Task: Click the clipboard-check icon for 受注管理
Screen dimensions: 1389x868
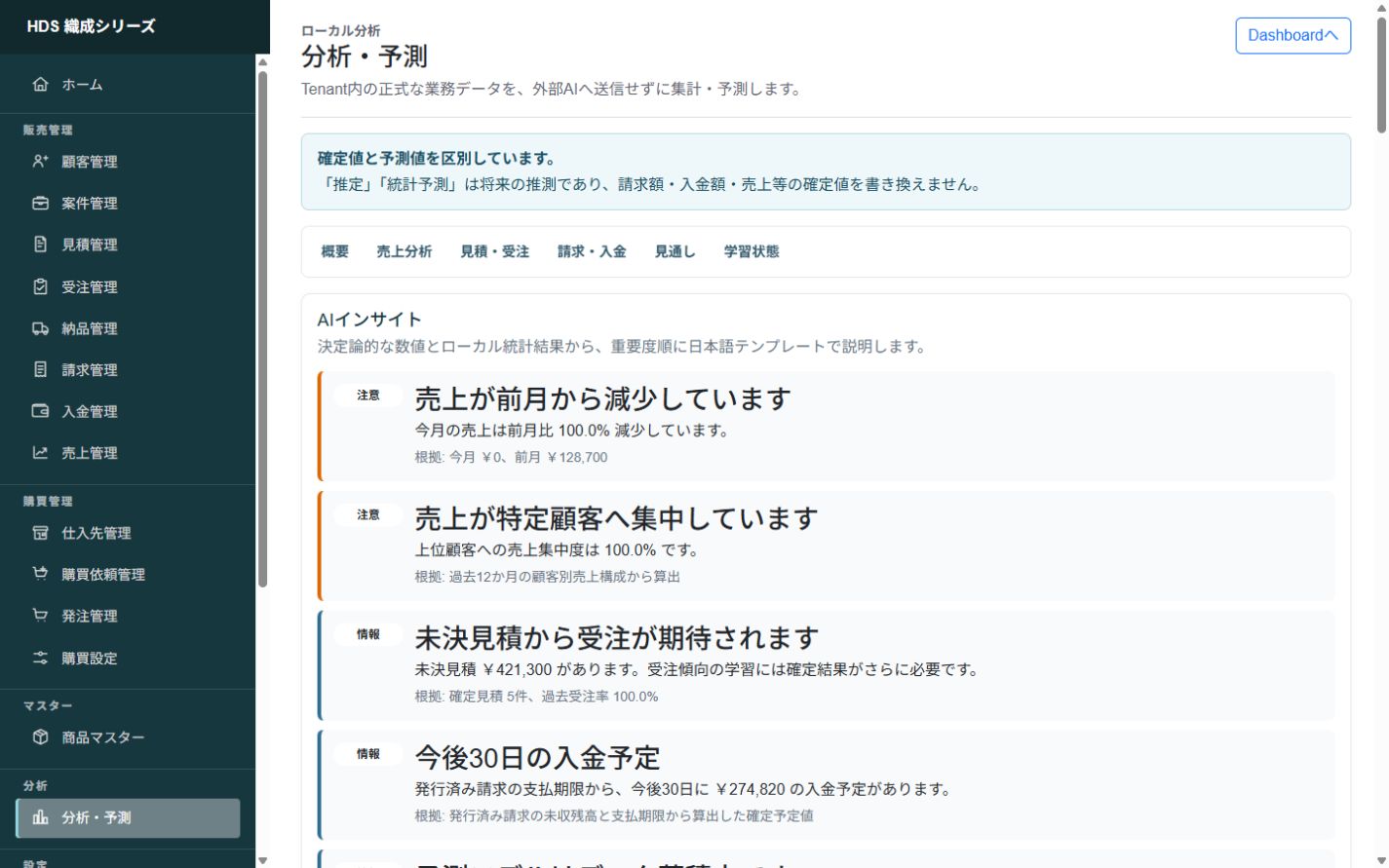Action: pos(40,287)
